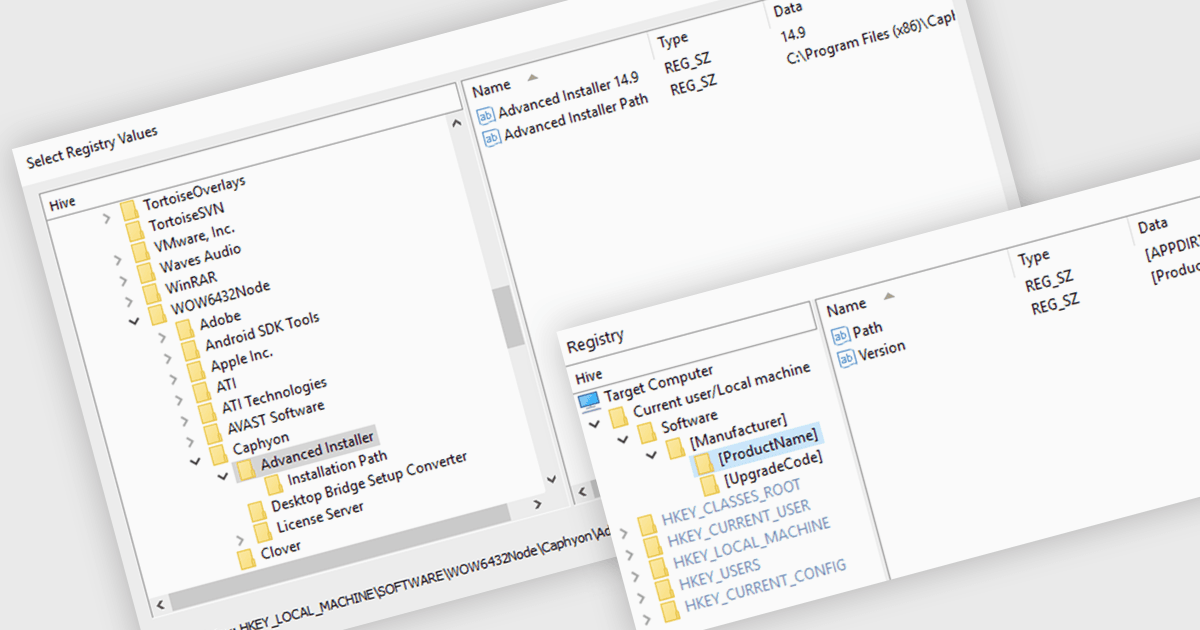This screenshot has height=630, width=1200.
Task: Sort by Name column in Select Registry Values
Action: pyautogui.click(x=492, y=86)
